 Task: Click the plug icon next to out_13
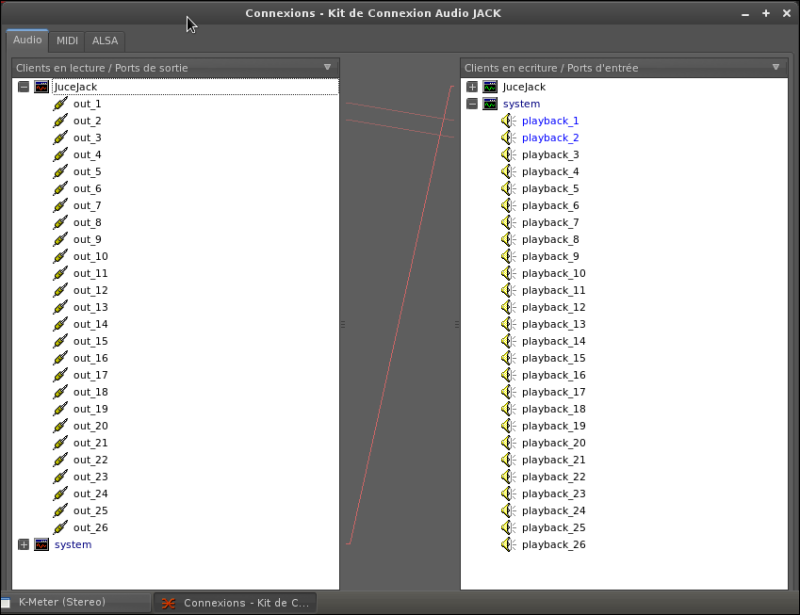(60, 308)
